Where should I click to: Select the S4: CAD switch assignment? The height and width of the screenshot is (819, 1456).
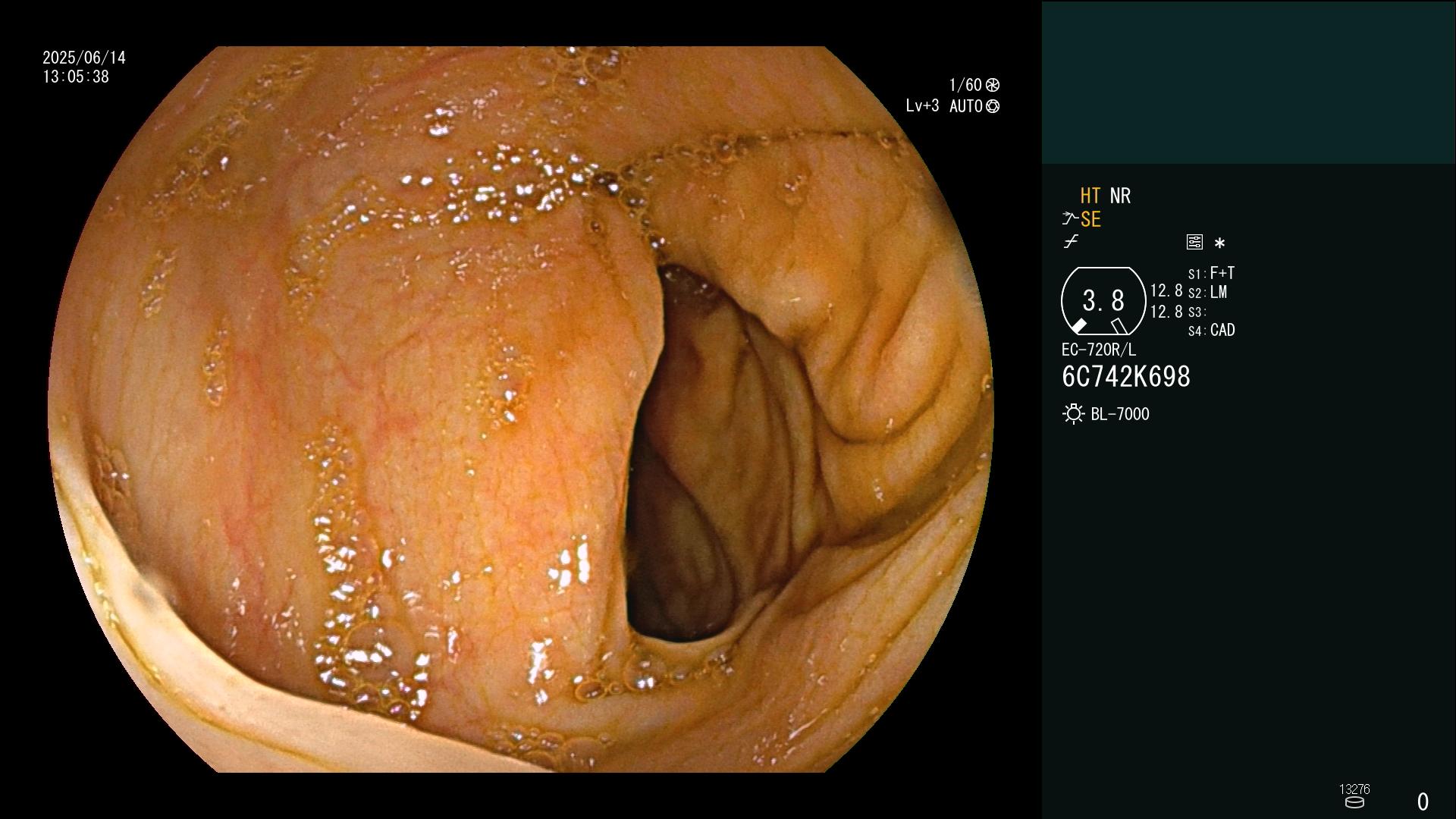(1211, 331)
